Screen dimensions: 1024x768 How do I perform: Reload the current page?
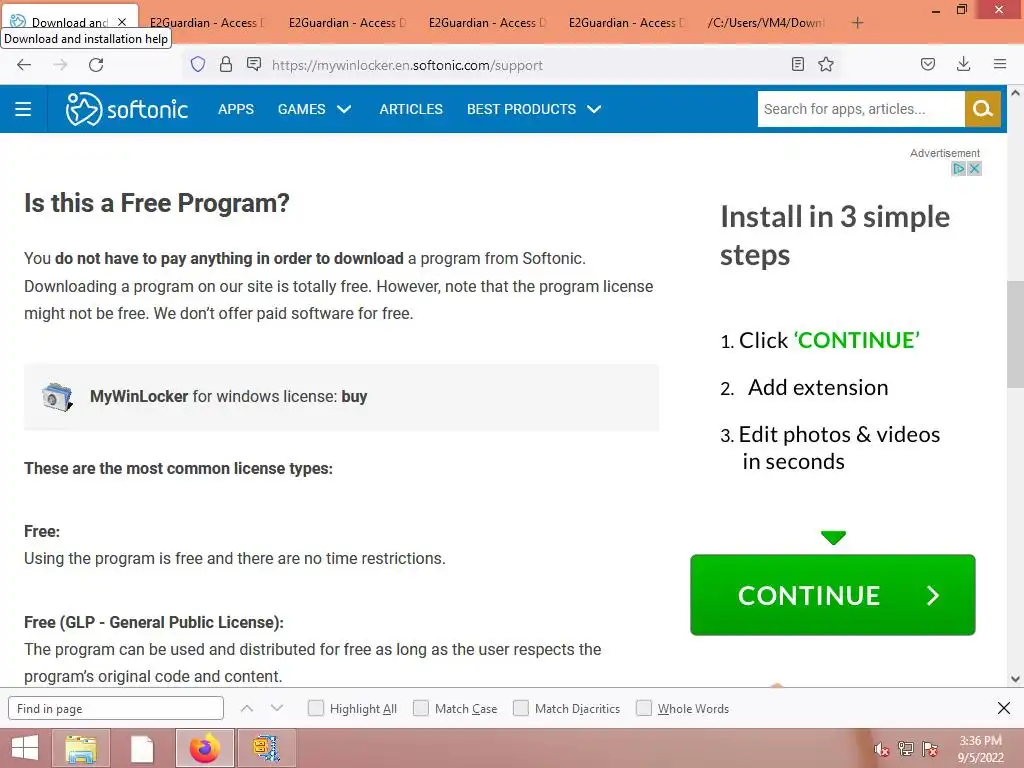click(96, 65)
